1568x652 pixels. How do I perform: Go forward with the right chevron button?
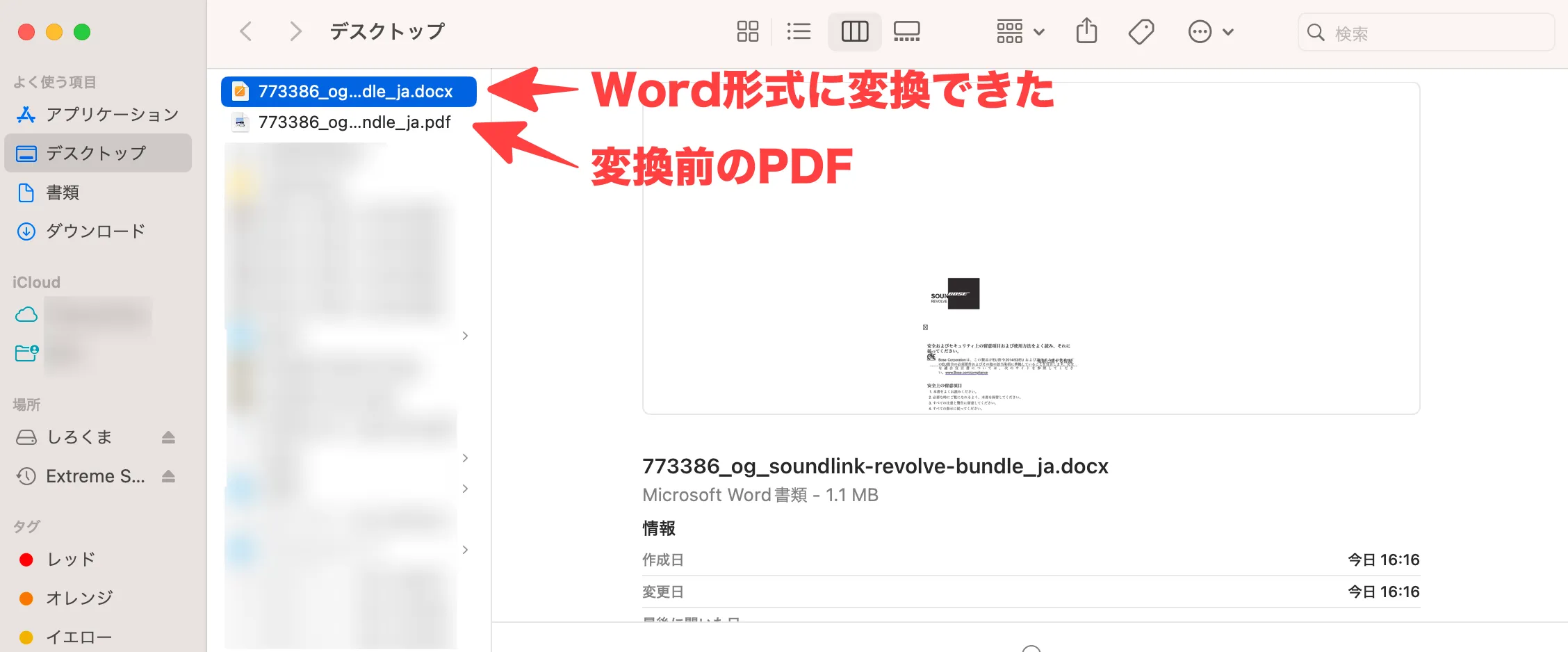click(295, 31)
